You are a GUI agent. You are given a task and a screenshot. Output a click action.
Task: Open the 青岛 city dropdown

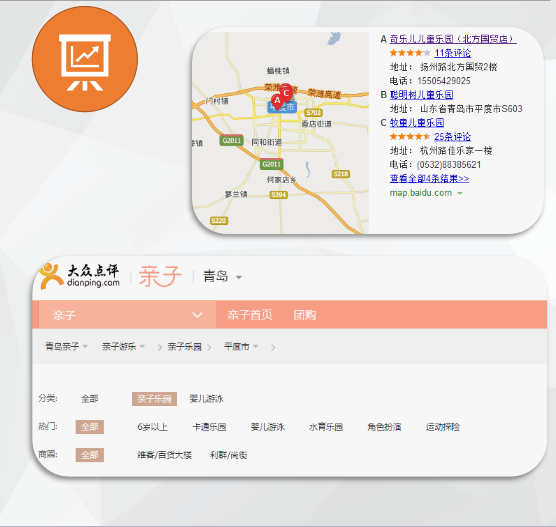(x=222, y=277)
